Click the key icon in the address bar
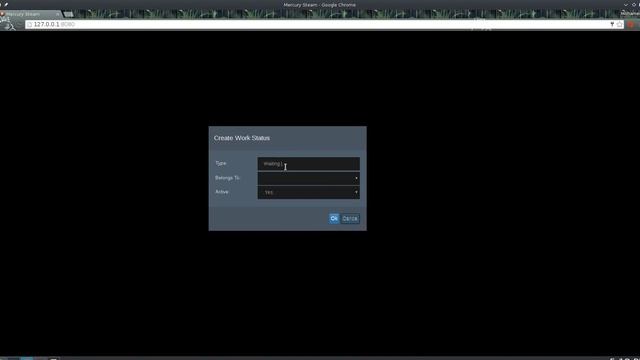This screenshot has width=640, height=360. tap(612, 24)
